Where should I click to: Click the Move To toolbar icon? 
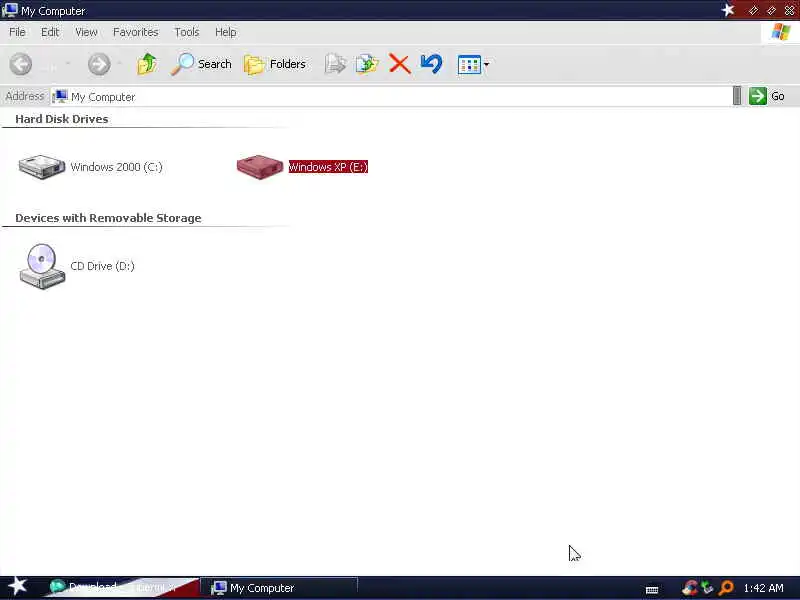tap(335, 64)
